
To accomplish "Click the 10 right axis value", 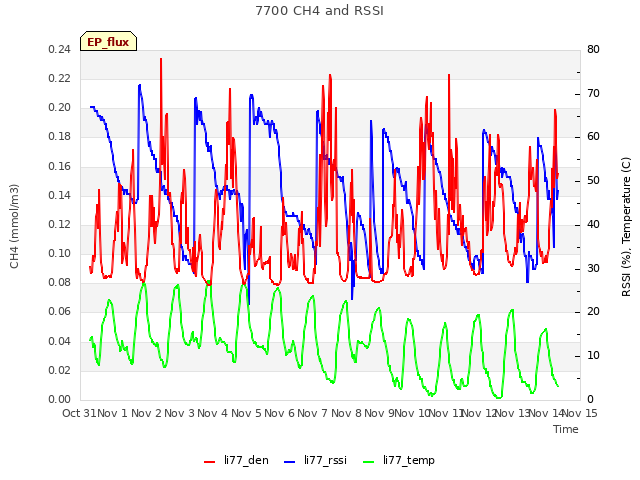I will click(593, 356).
